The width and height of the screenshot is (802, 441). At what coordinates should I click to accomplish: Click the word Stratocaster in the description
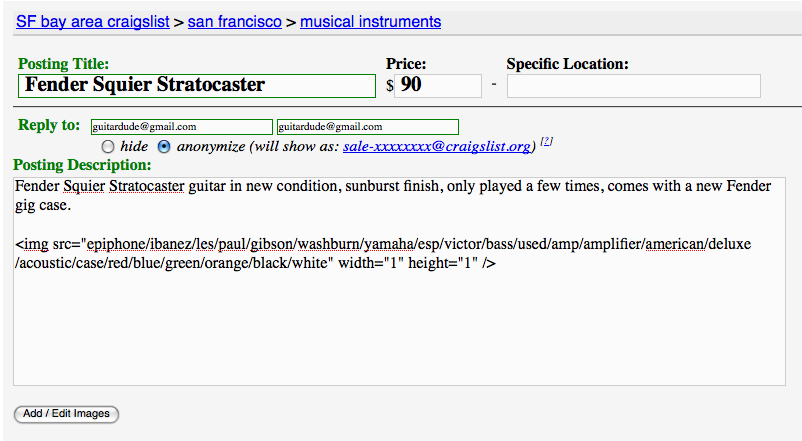[146, 186]
